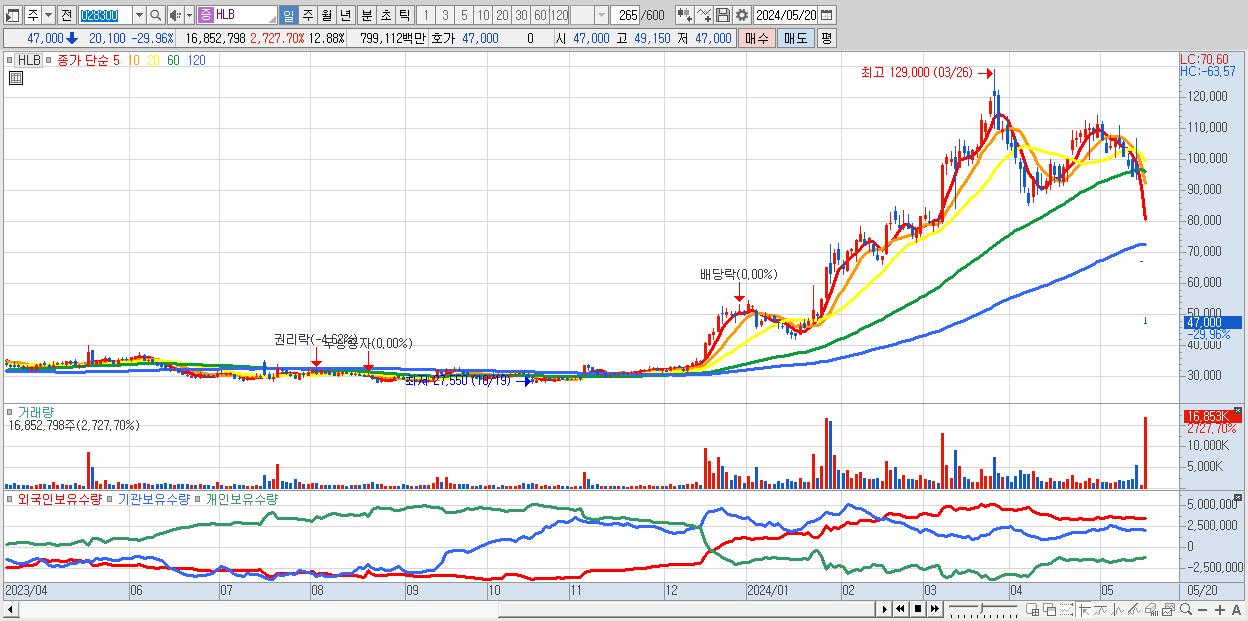Image resolution: width=1248 pixels, height=621 pixels.
Task: Click the 3D volume bar icon at bottom
Action: pyautogui.click(x=1151, y=610)
